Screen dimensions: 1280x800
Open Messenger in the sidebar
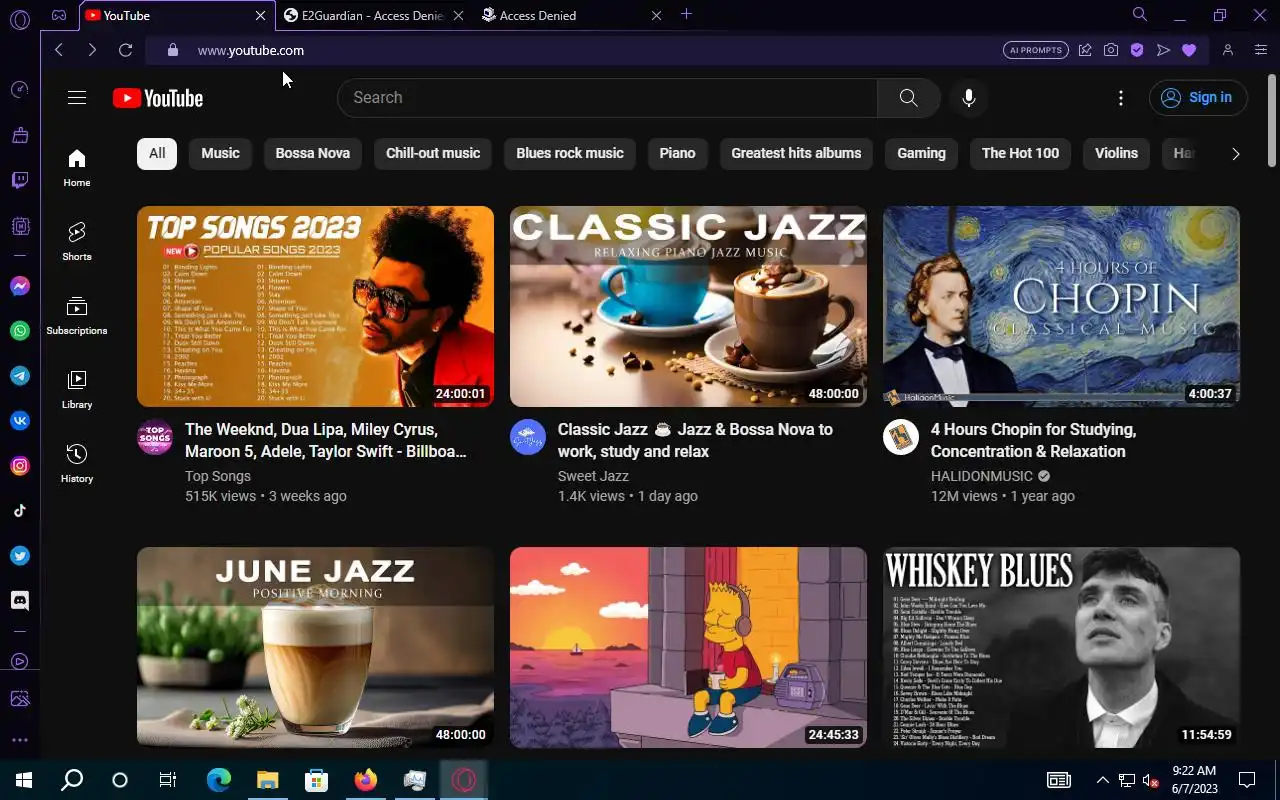point(20,286)
